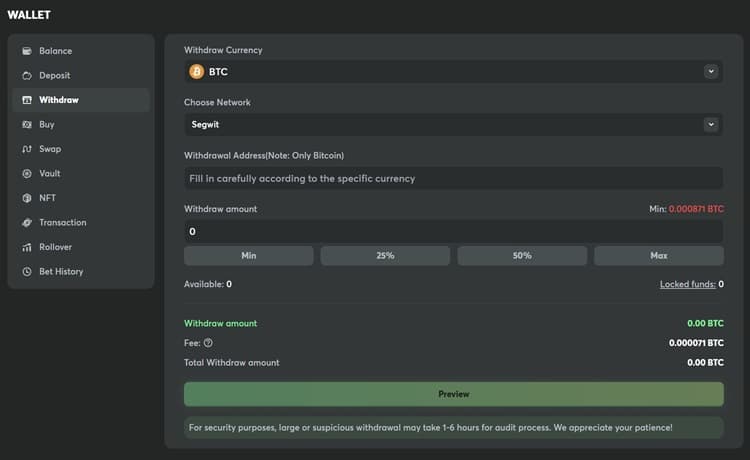Click the Fee help question mark icon

pyautogui.click(x=208, y=343)
